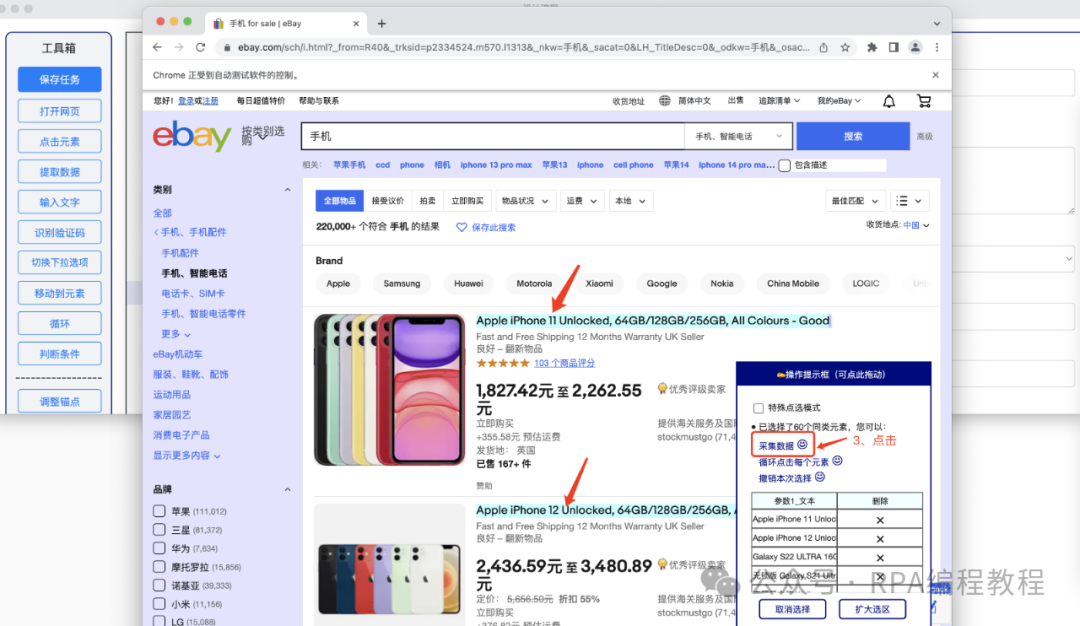
Task: Click the heart icon to save search
Action: [461, 227]
